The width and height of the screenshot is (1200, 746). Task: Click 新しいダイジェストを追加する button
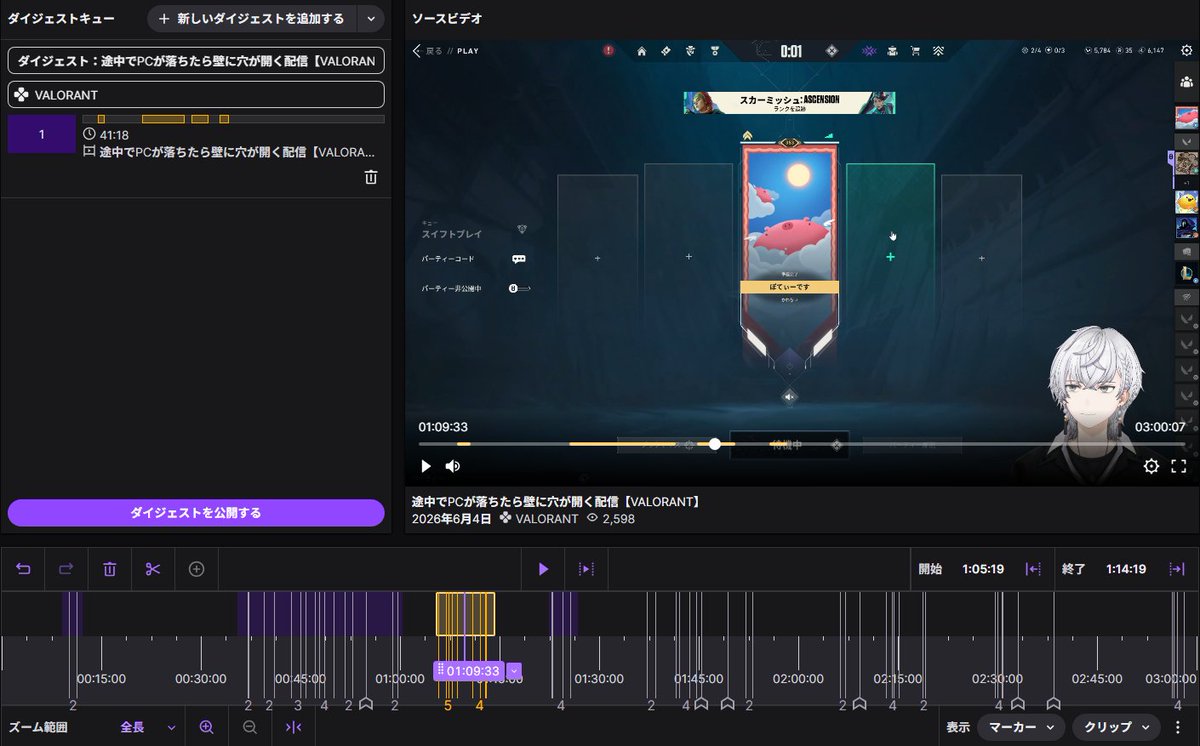[252, 19]
